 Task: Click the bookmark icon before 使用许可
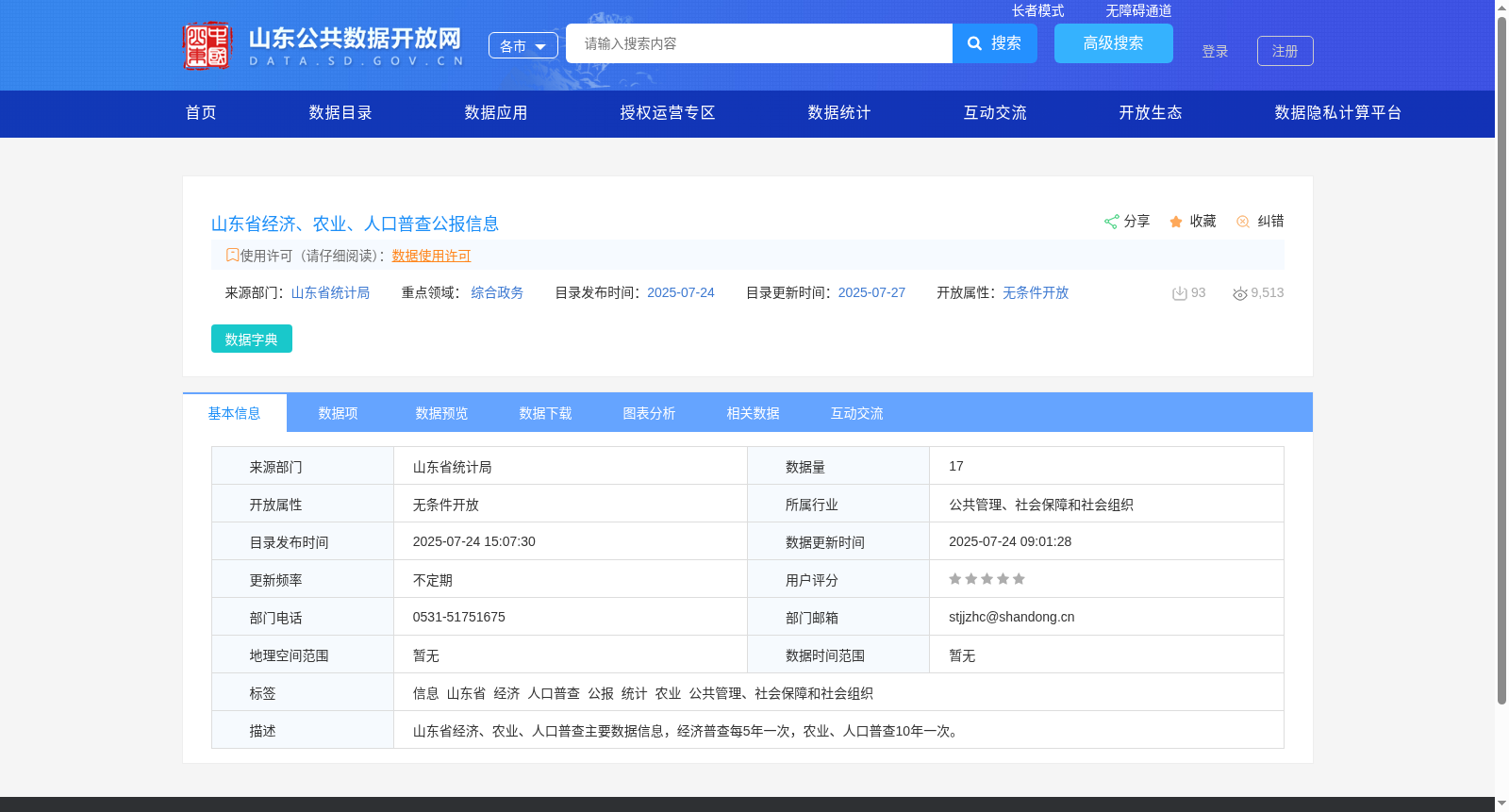(232, 255)
